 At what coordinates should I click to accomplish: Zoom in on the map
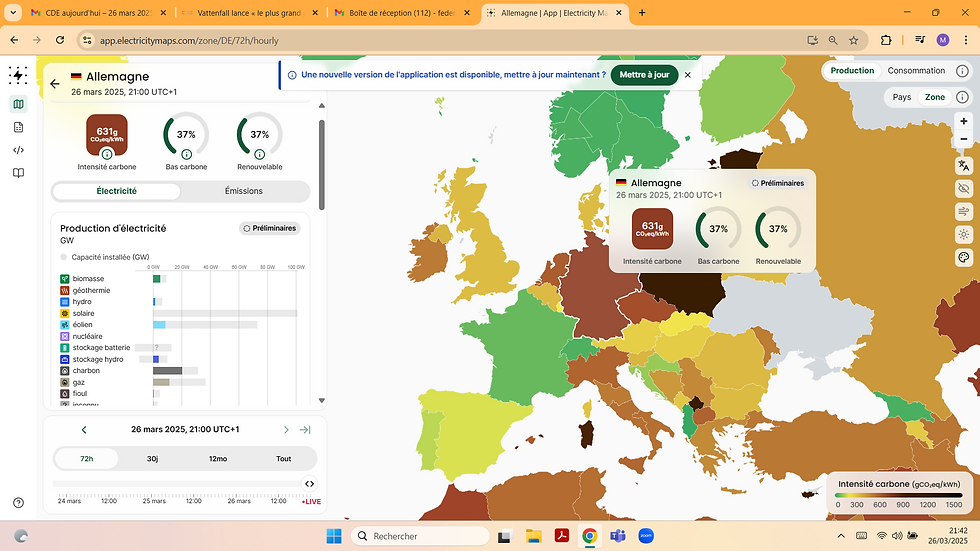(964, 121)
